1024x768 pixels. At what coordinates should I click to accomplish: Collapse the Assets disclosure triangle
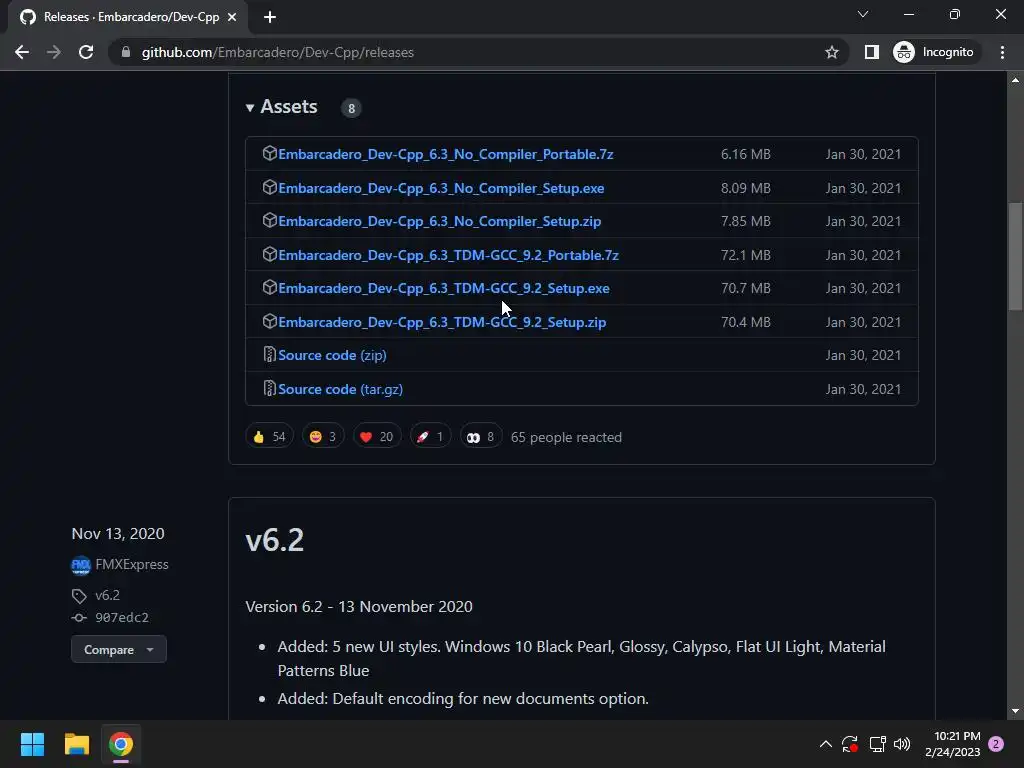click(249, 108)
